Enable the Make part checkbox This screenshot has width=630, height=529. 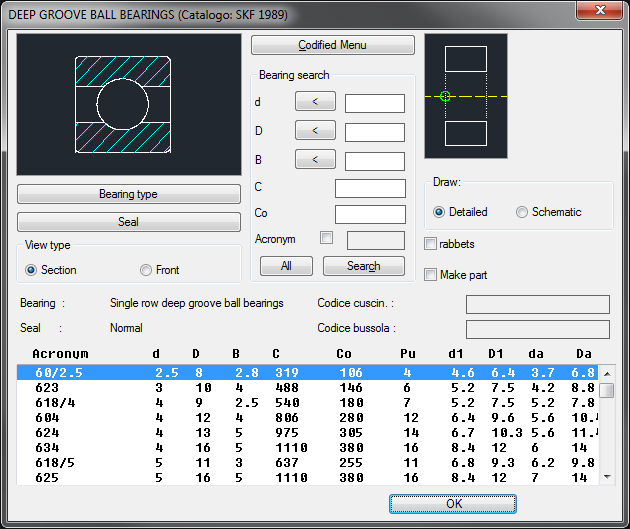pos(430,275)
